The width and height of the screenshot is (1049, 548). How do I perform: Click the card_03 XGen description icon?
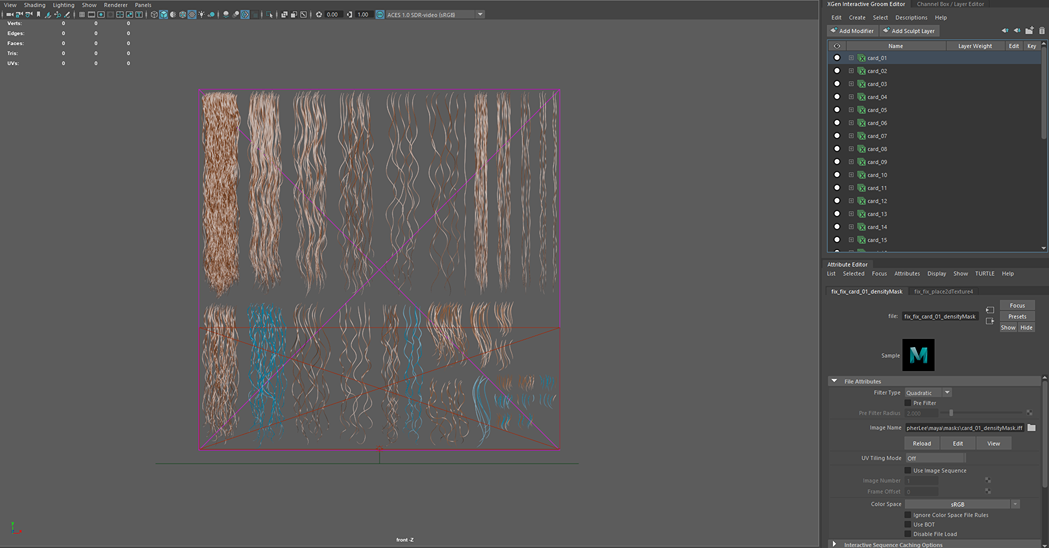tap(861, 84)
